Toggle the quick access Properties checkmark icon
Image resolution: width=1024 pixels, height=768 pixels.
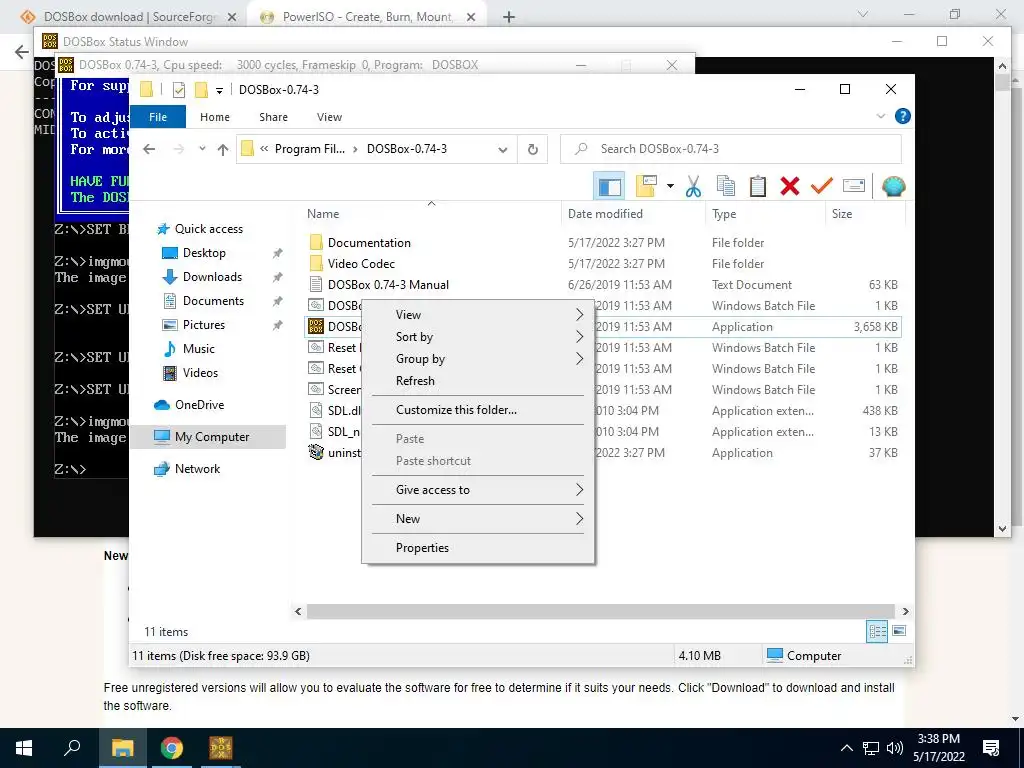tap(179, 90)
